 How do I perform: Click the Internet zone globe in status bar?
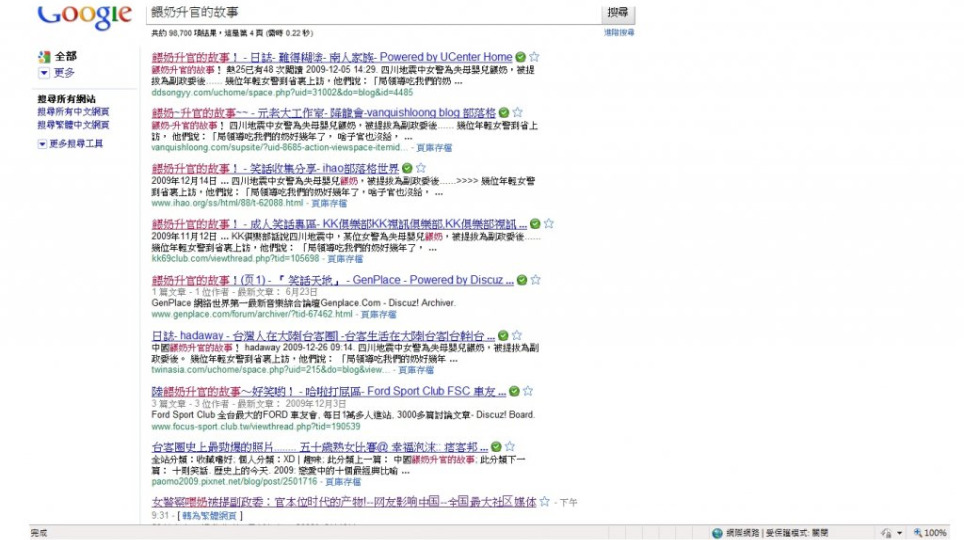click(718, 533)
